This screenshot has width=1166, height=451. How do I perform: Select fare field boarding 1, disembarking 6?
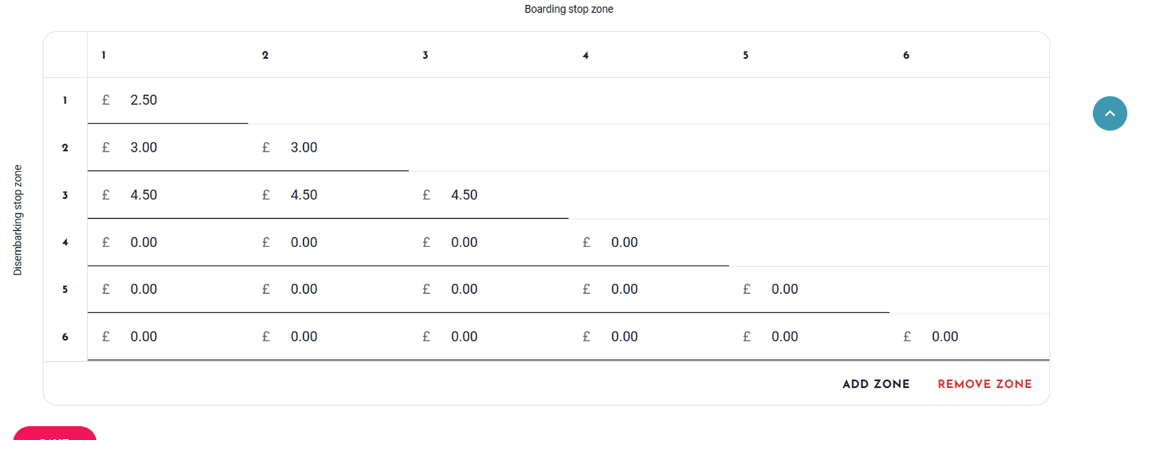(x=168, y=336)
